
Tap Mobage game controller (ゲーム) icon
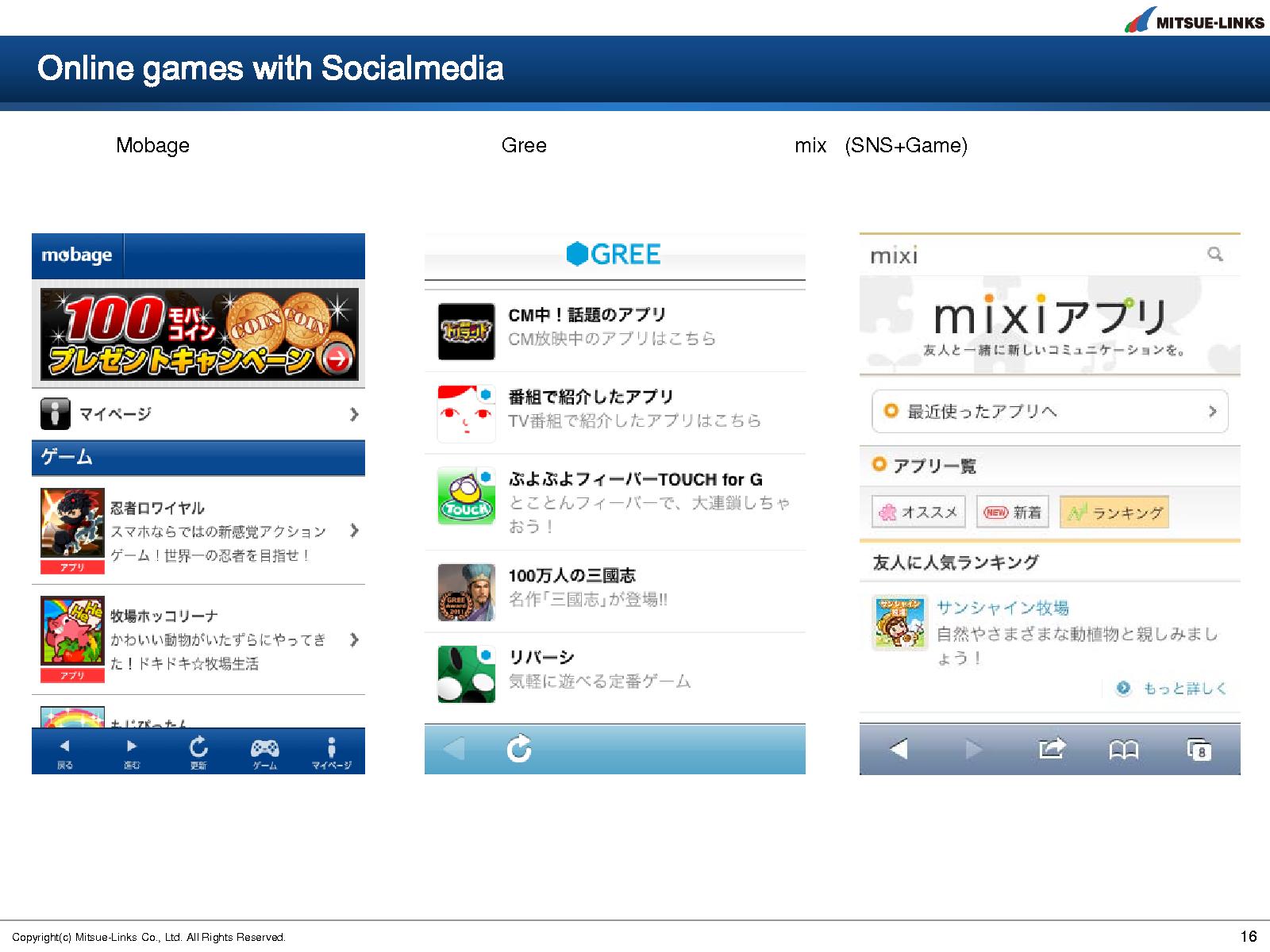click(264, 752)
